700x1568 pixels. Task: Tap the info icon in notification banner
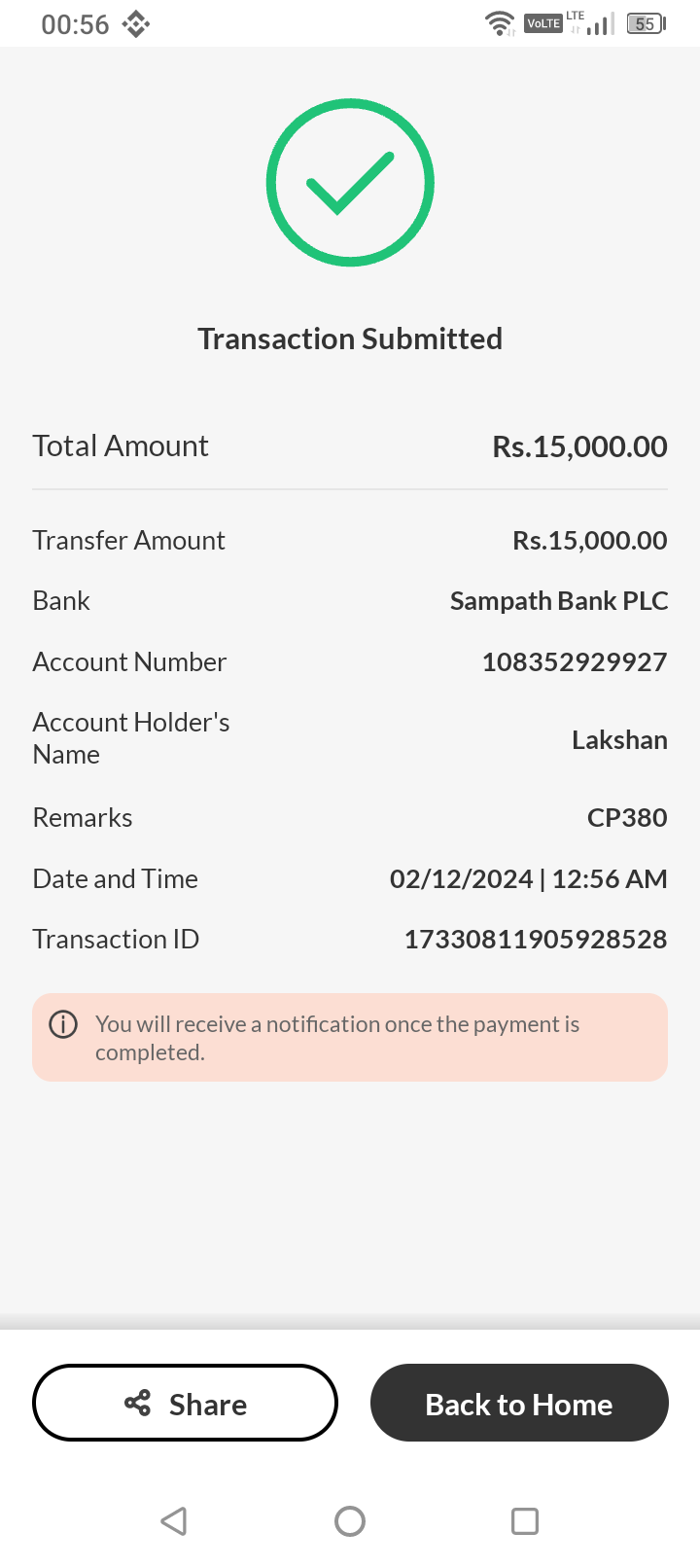63,1024
